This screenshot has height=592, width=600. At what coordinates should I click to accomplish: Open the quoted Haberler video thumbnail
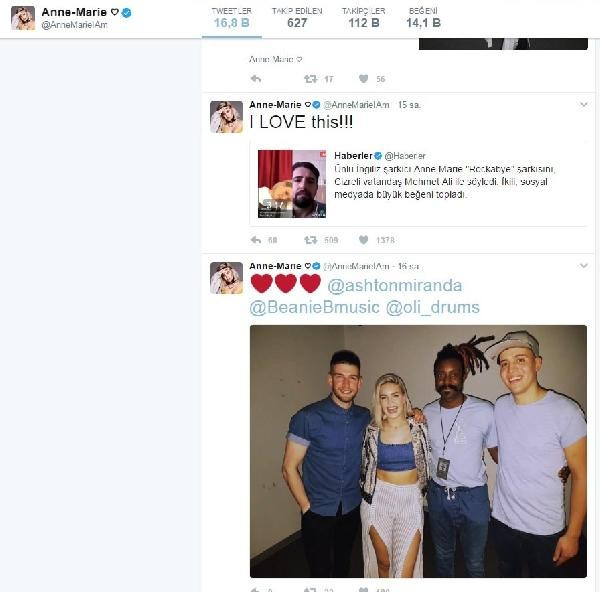click(292, 184)
